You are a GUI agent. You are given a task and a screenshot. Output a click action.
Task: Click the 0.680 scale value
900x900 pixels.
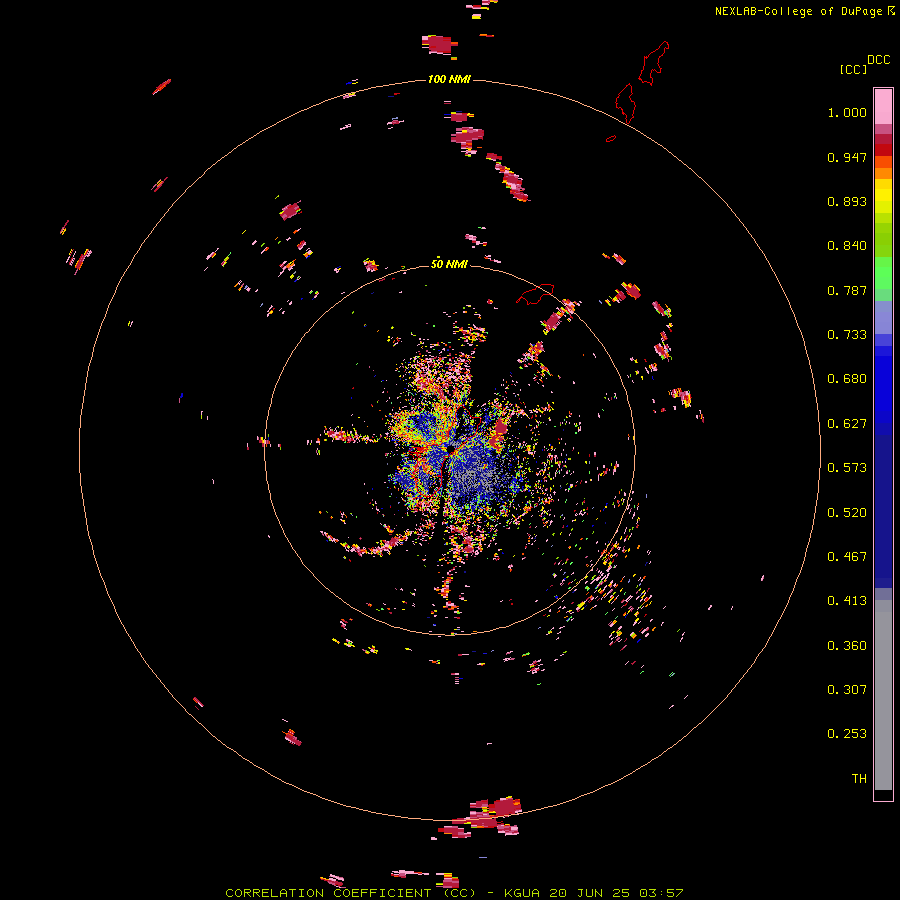(847, 379)
